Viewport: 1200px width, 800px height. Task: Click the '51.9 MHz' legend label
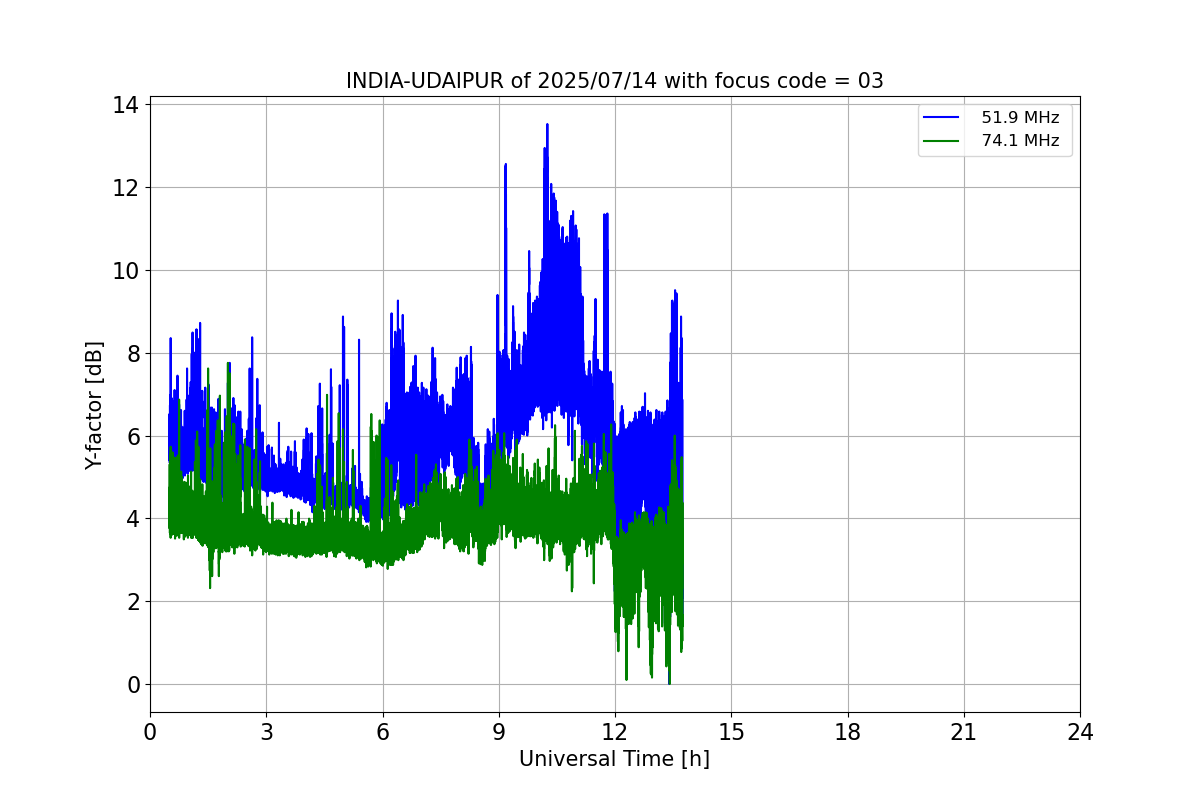1020,118
